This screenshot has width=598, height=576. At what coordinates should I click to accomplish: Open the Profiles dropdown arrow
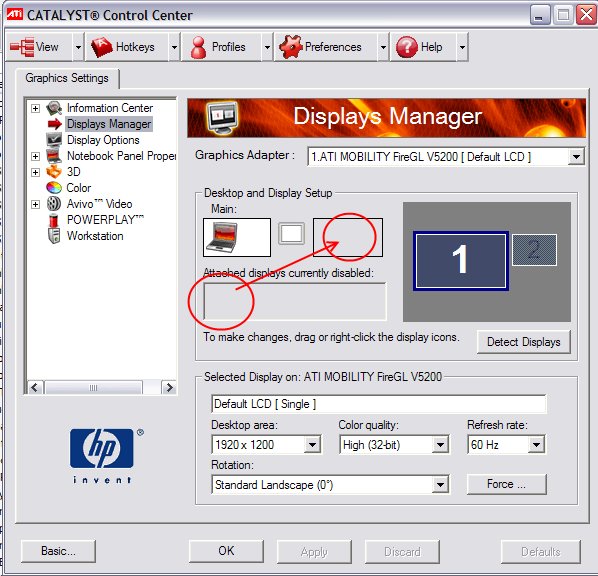(267, 47)
